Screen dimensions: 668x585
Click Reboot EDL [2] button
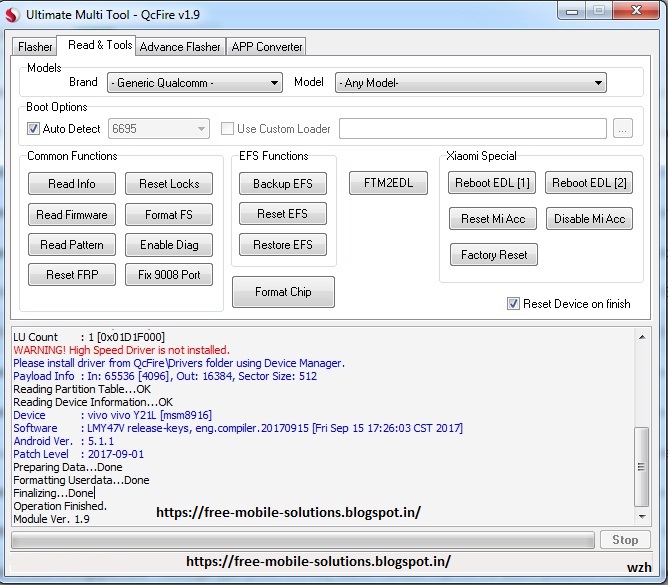[589, 183]
